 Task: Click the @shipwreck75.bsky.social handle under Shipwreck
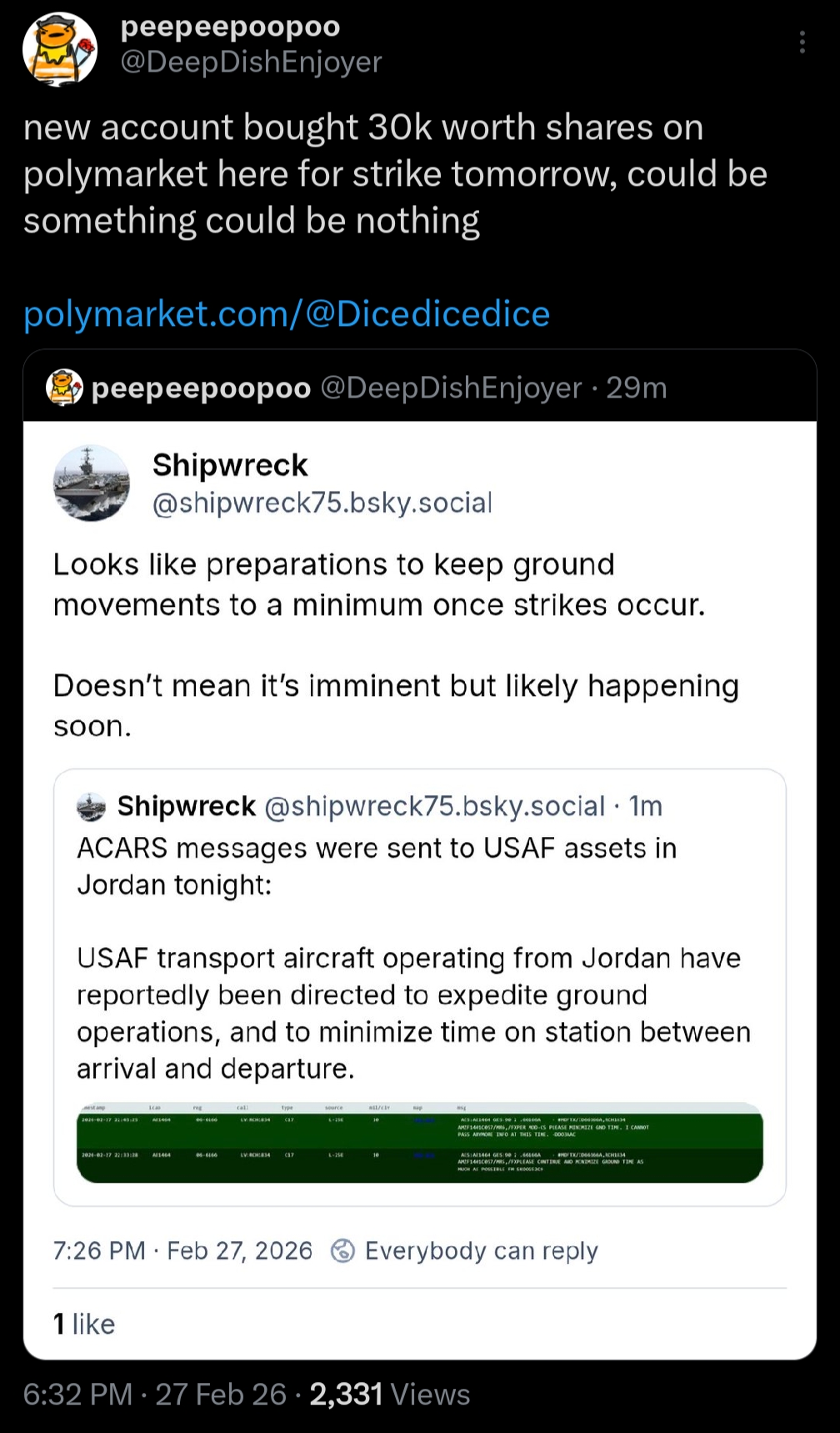(x=322, y=503)
